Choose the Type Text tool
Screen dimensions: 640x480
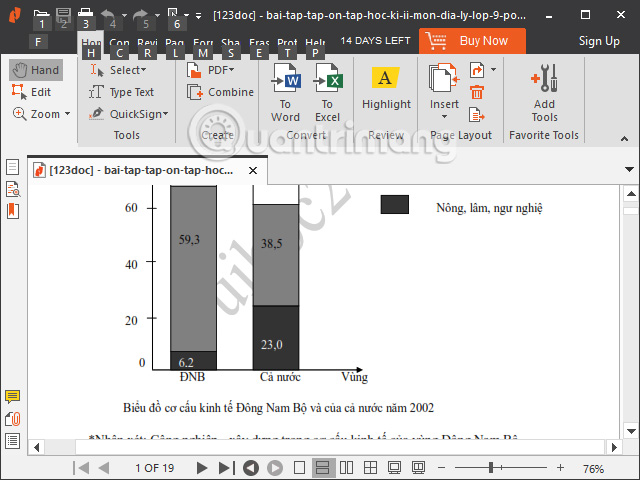[121, 92]
